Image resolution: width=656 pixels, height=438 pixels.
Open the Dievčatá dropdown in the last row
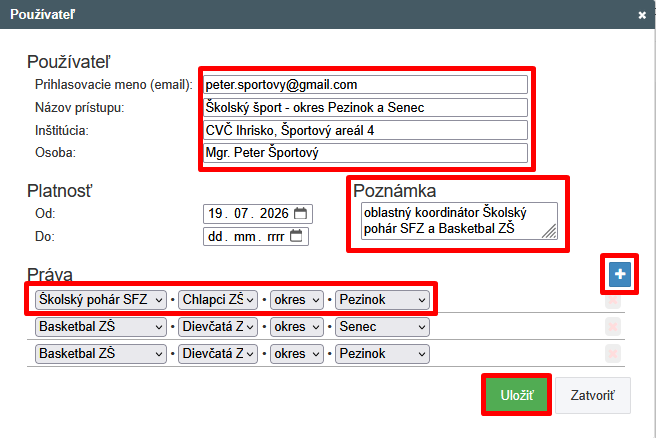[218, 354]
